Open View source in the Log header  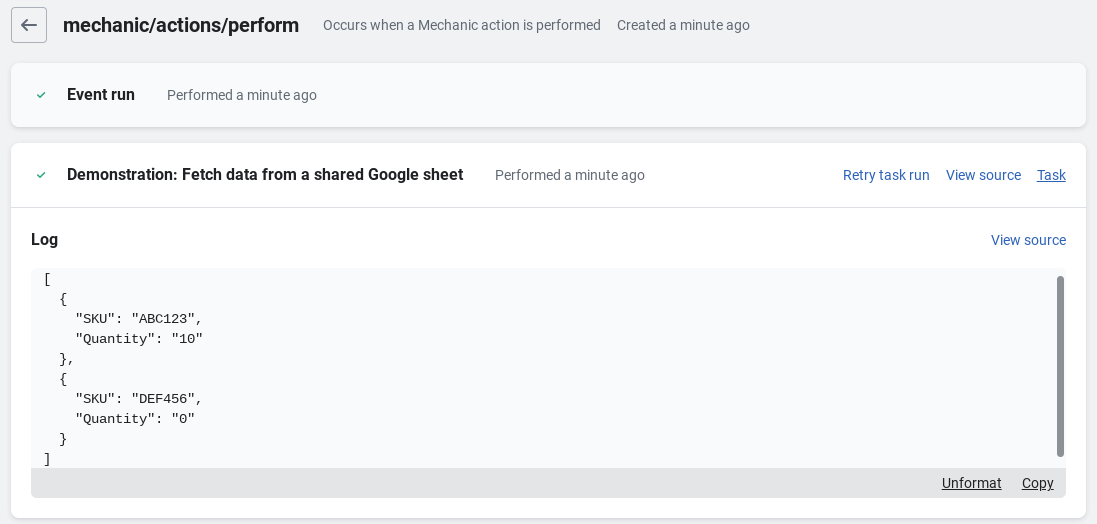point(1028,240)
